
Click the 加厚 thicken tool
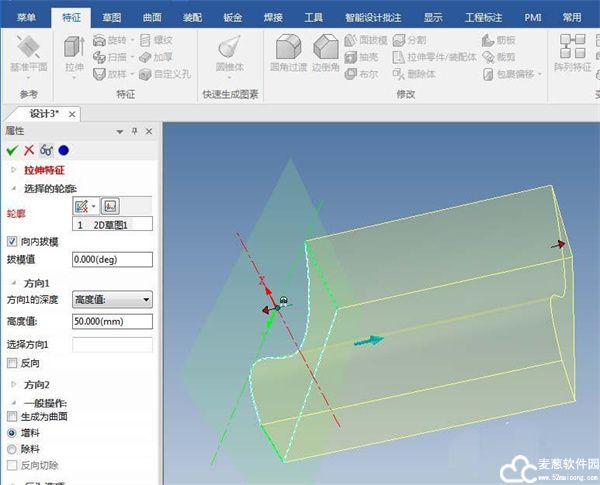156,57
